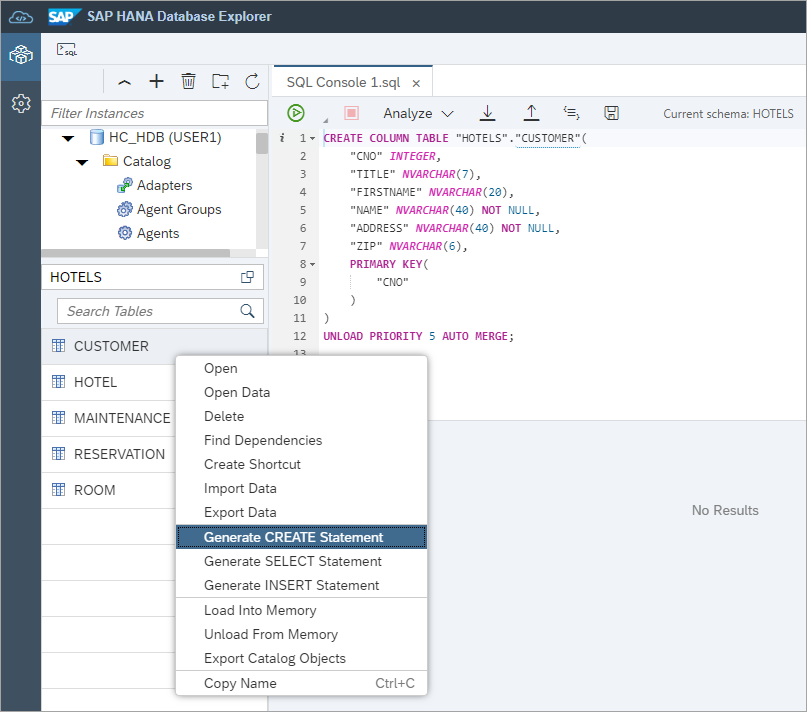Select Load Into Memory

301,610
